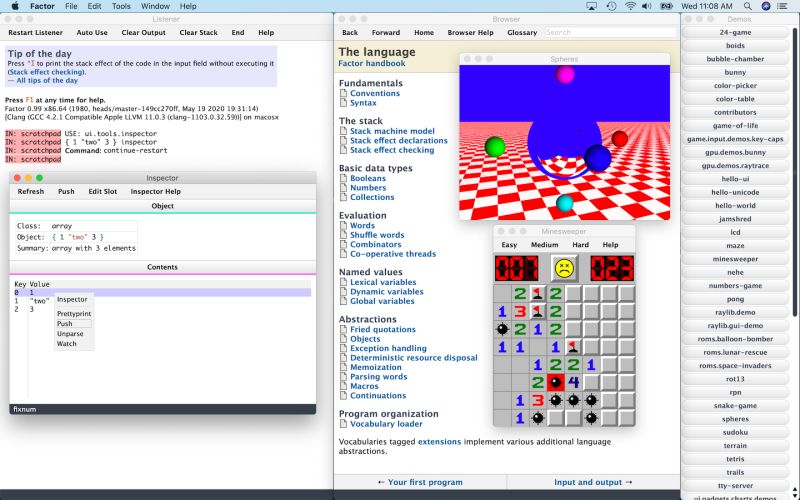Launch the game-of-life demo
The height and width of the screenshot is (500, 800).
[x=735, y=126]
